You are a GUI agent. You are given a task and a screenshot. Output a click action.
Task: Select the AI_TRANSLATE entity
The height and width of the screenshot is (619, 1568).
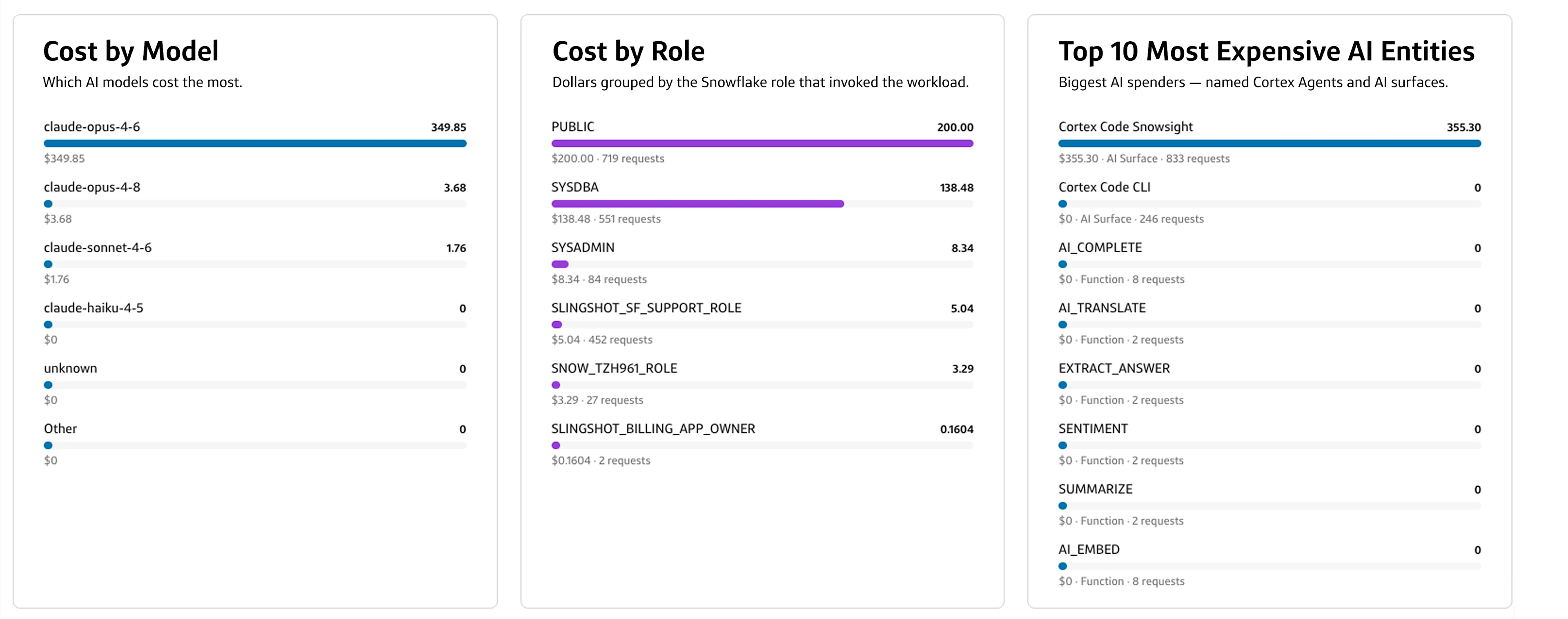pyautogui.click(x=1102, y=307)
